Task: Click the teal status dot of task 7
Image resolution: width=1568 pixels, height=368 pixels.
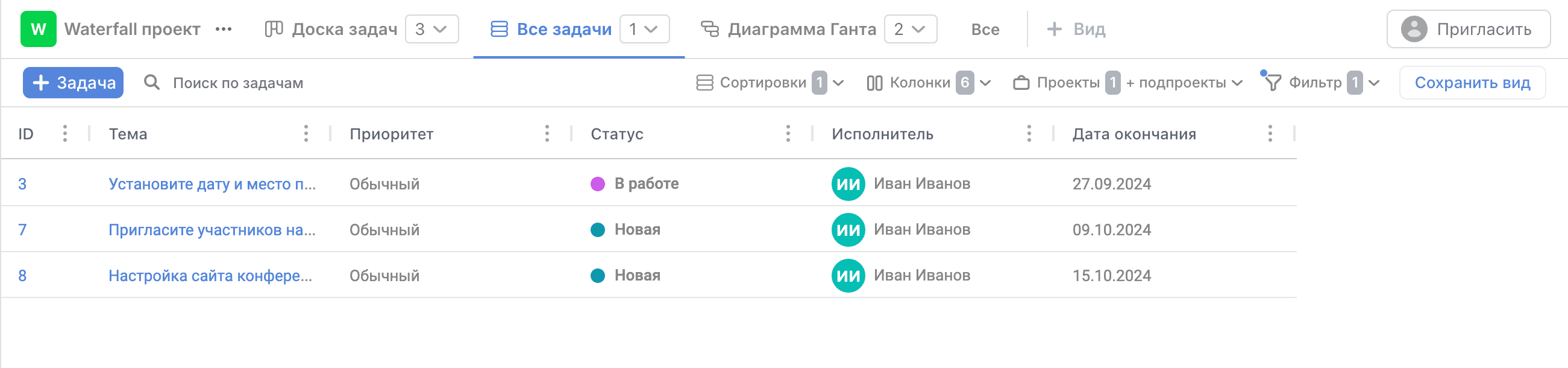Action: (x=598, y=230)
